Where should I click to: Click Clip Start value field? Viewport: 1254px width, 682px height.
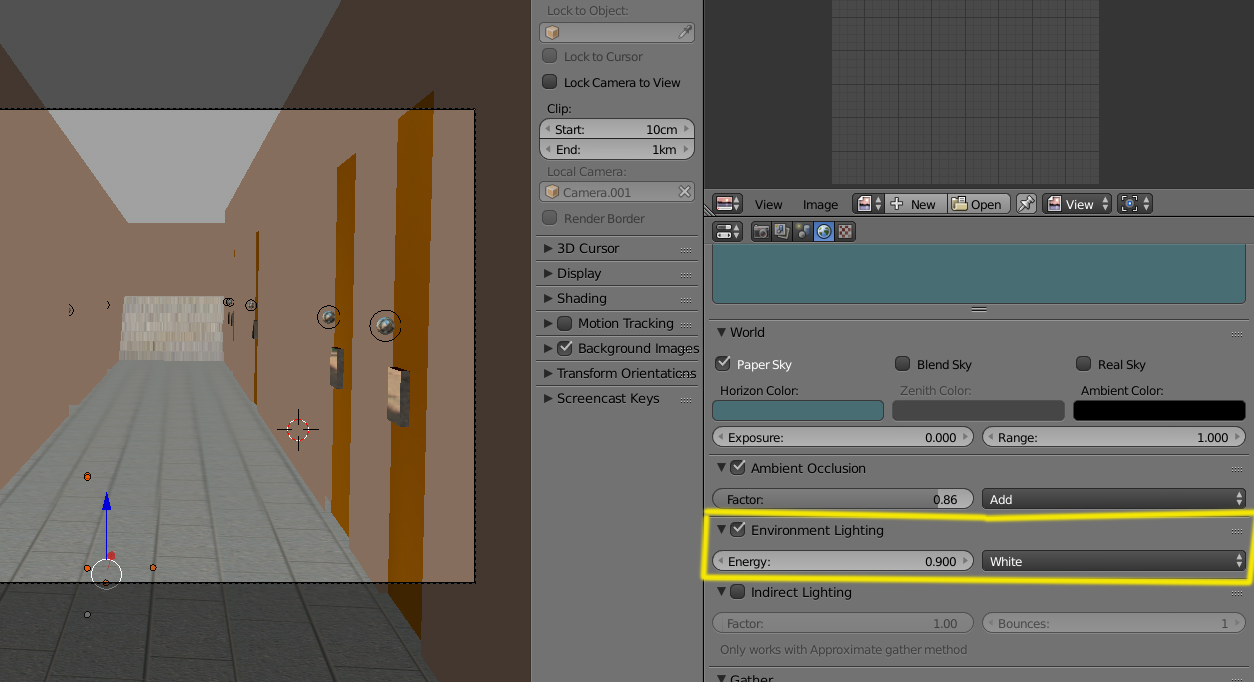tap(617, 129)
